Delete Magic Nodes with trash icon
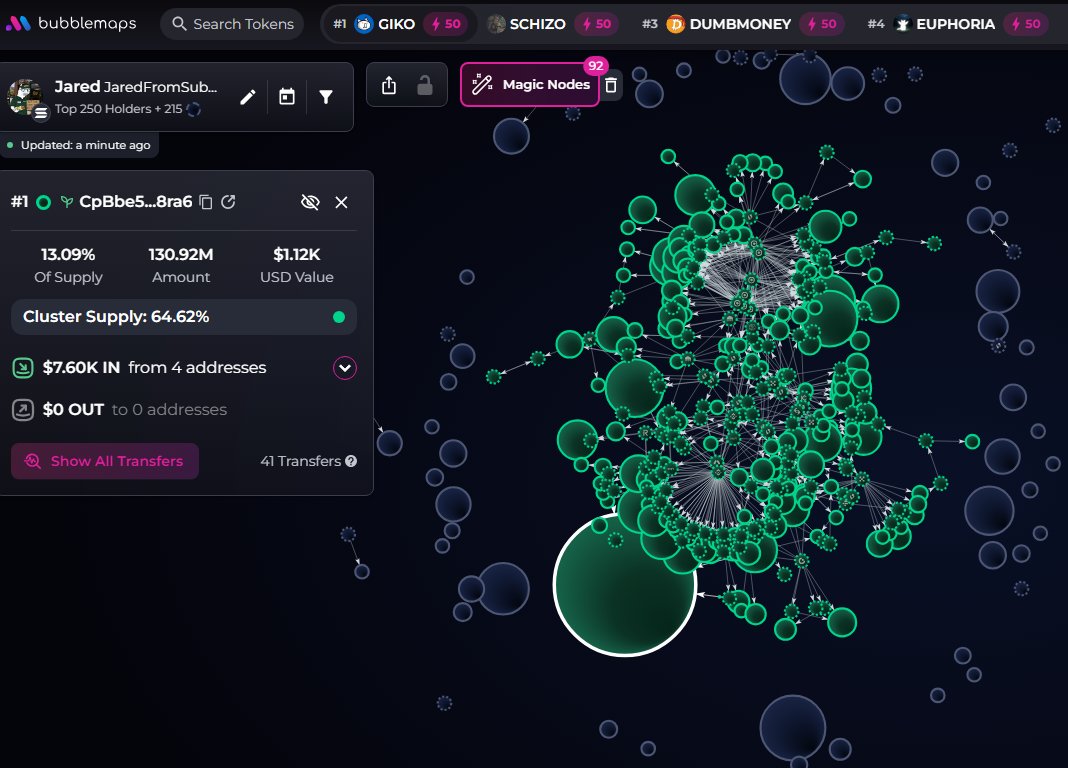The height and width of the screenshot is (768, 1068). pos(611,86)
